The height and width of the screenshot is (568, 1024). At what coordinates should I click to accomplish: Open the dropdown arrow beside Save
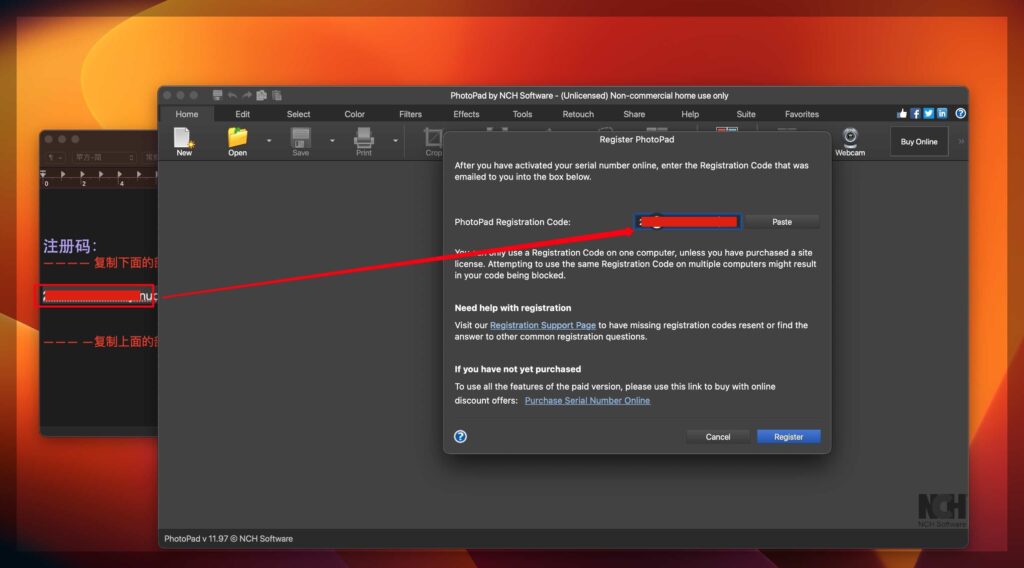coord(332,140)
